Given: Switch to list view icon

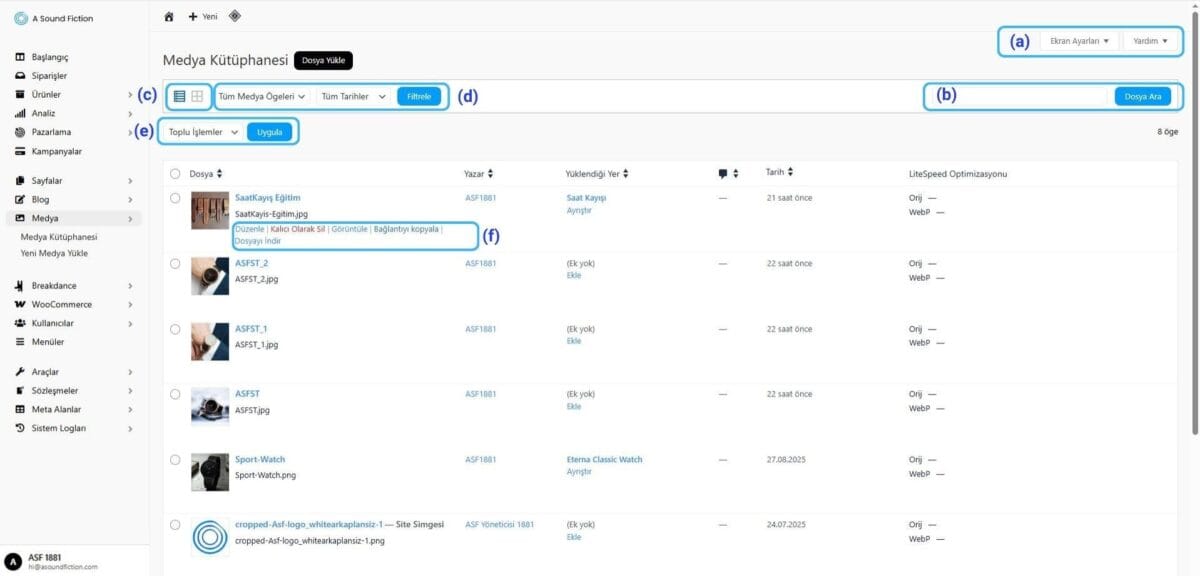Looking at the screenshot, I should (180, 97).
